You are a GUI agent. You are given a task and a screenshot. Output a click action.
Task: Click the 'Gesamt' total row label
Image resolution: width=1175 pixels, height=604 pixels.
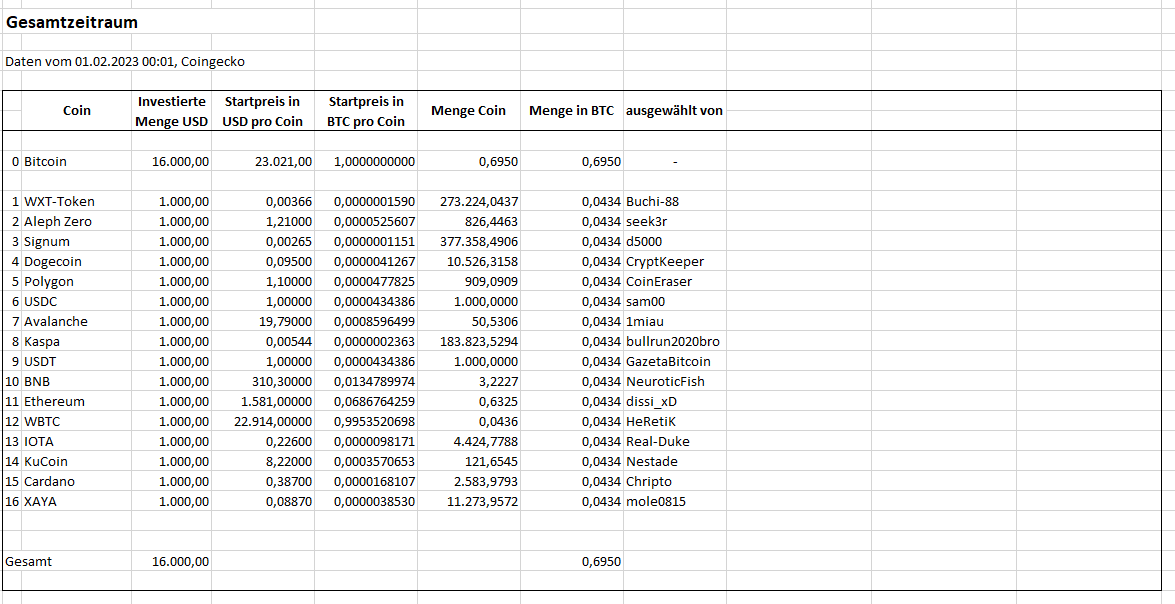(x=28, y=561)
